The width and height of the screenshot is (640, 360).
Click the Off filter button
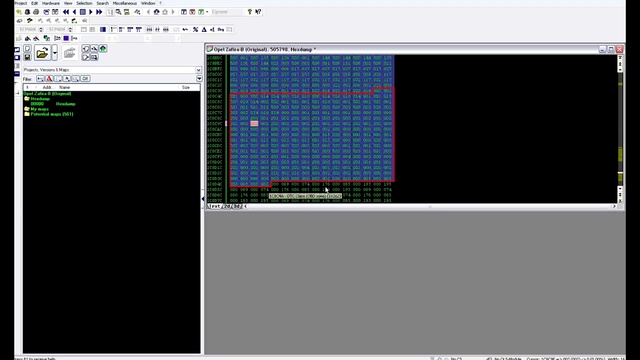[85, 78]
